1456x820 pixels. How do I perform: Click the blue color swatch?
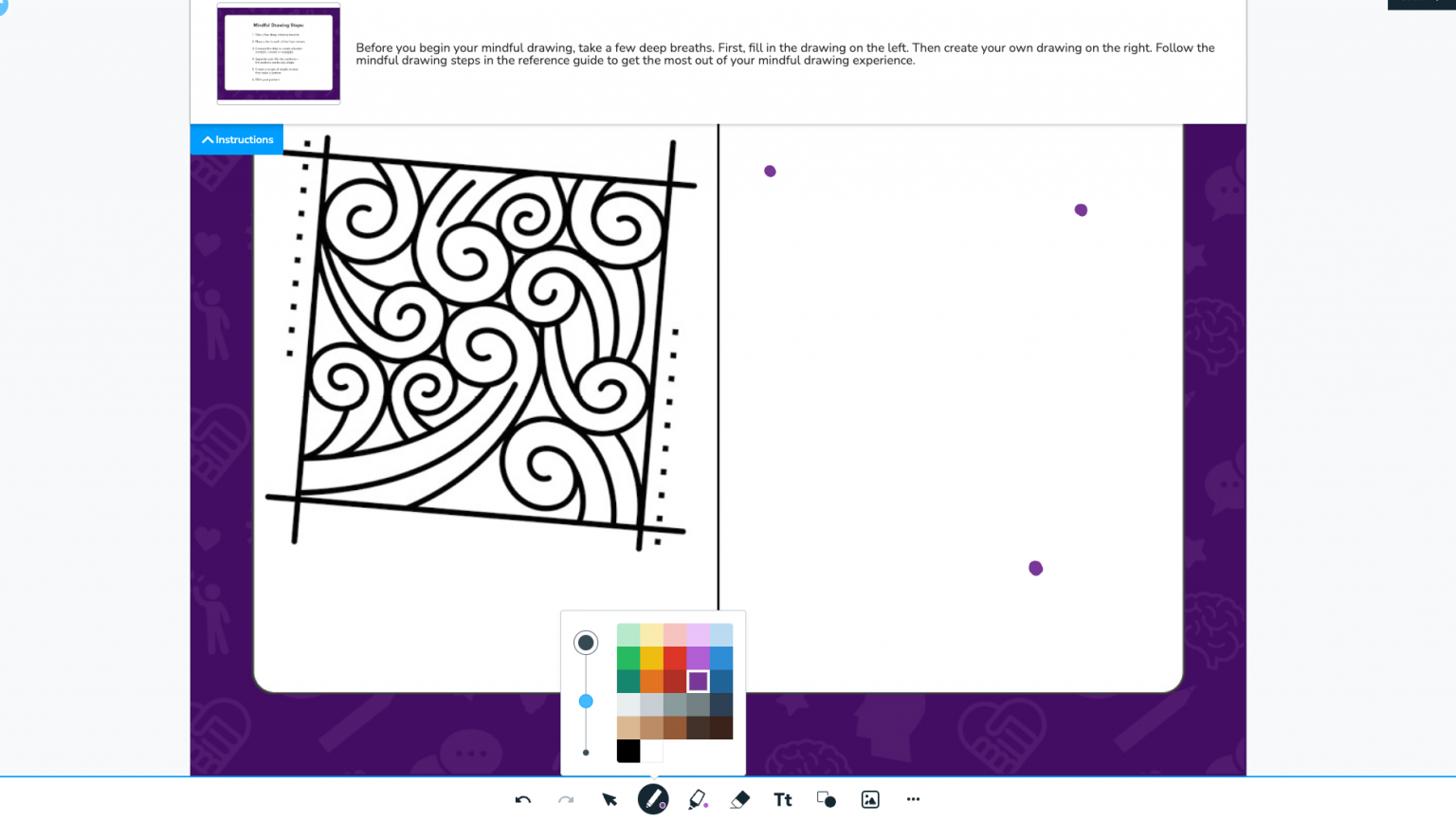723,659
